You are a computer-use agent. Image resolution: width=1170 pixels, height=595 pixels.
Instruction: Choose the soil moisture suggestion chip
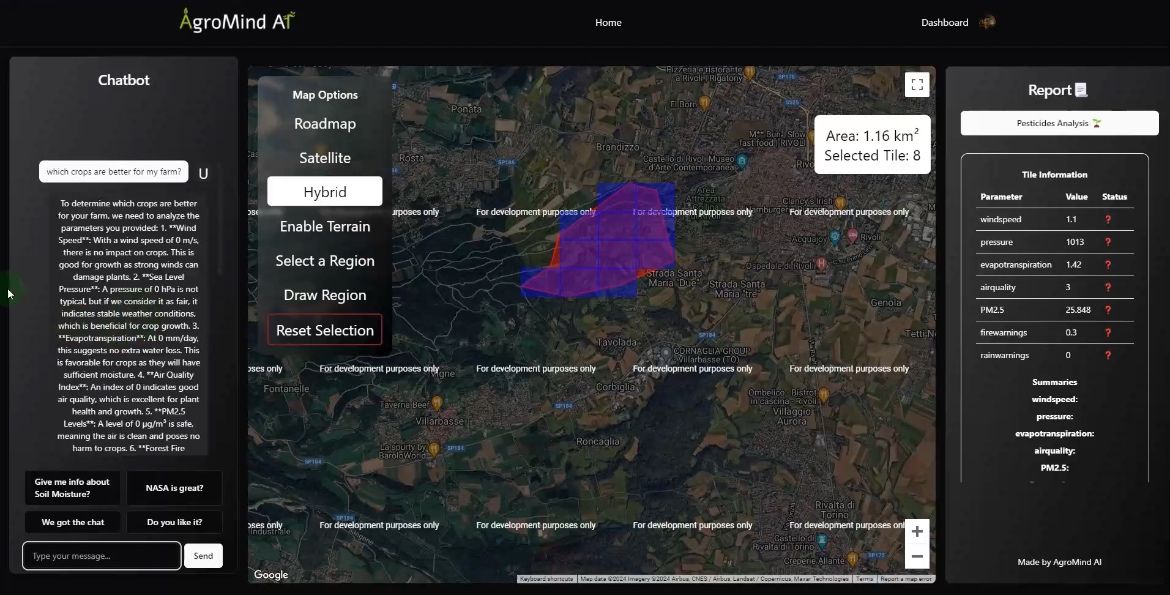tap(72, 487)
